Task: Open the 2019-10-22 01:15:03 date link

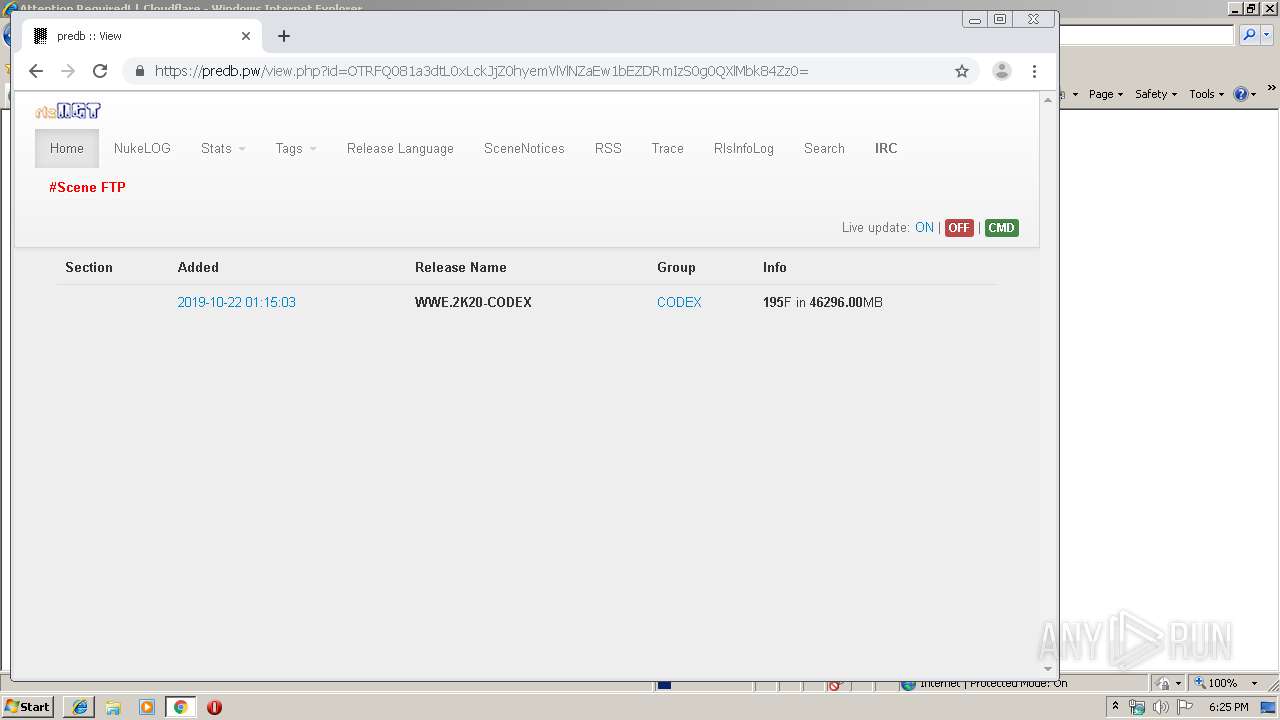Action: point(237,302)
